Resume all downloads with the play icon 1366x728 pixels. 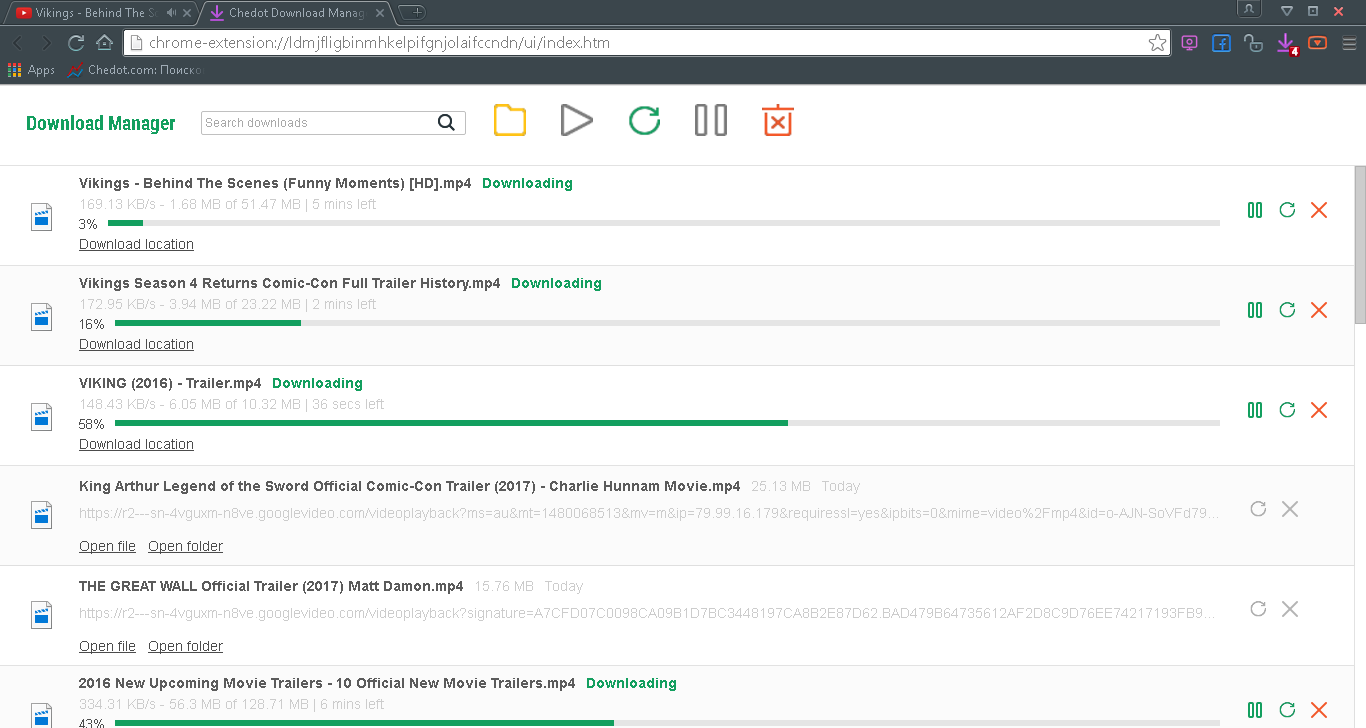click(x=576, y=120)
